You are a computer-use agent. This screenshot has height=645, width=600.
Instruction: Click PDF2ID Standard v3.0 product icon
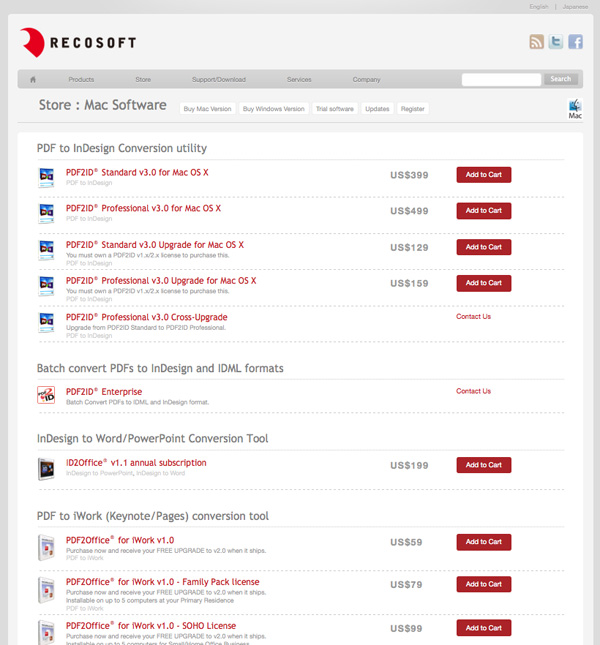46,177
